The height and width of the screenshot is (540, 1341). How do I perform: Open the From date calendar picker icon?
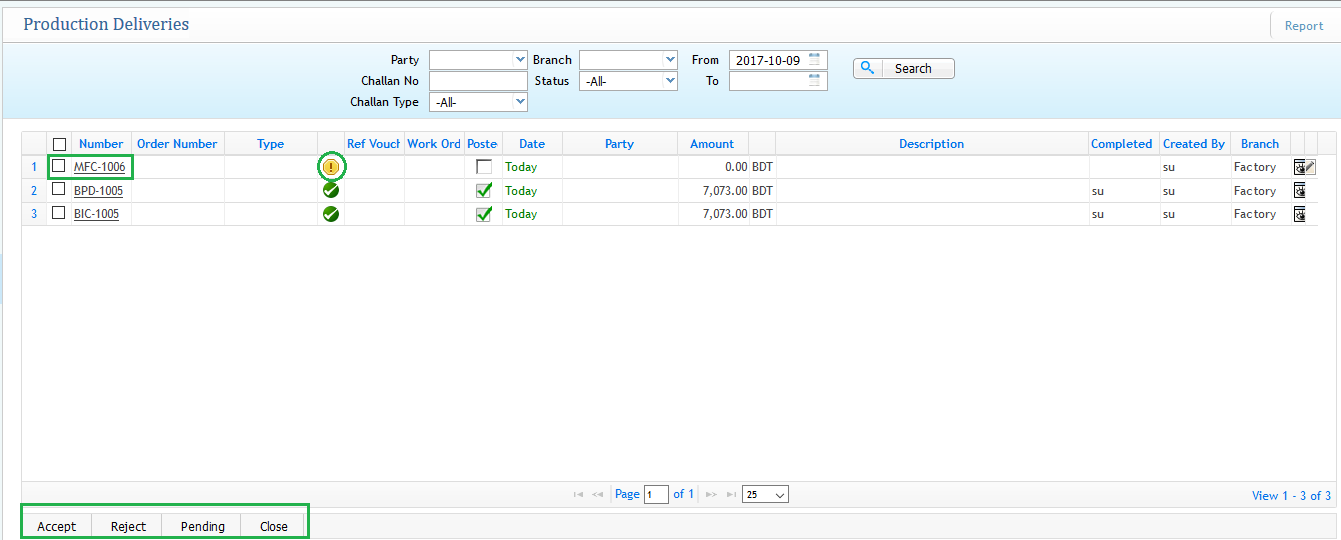coord(815,59)
